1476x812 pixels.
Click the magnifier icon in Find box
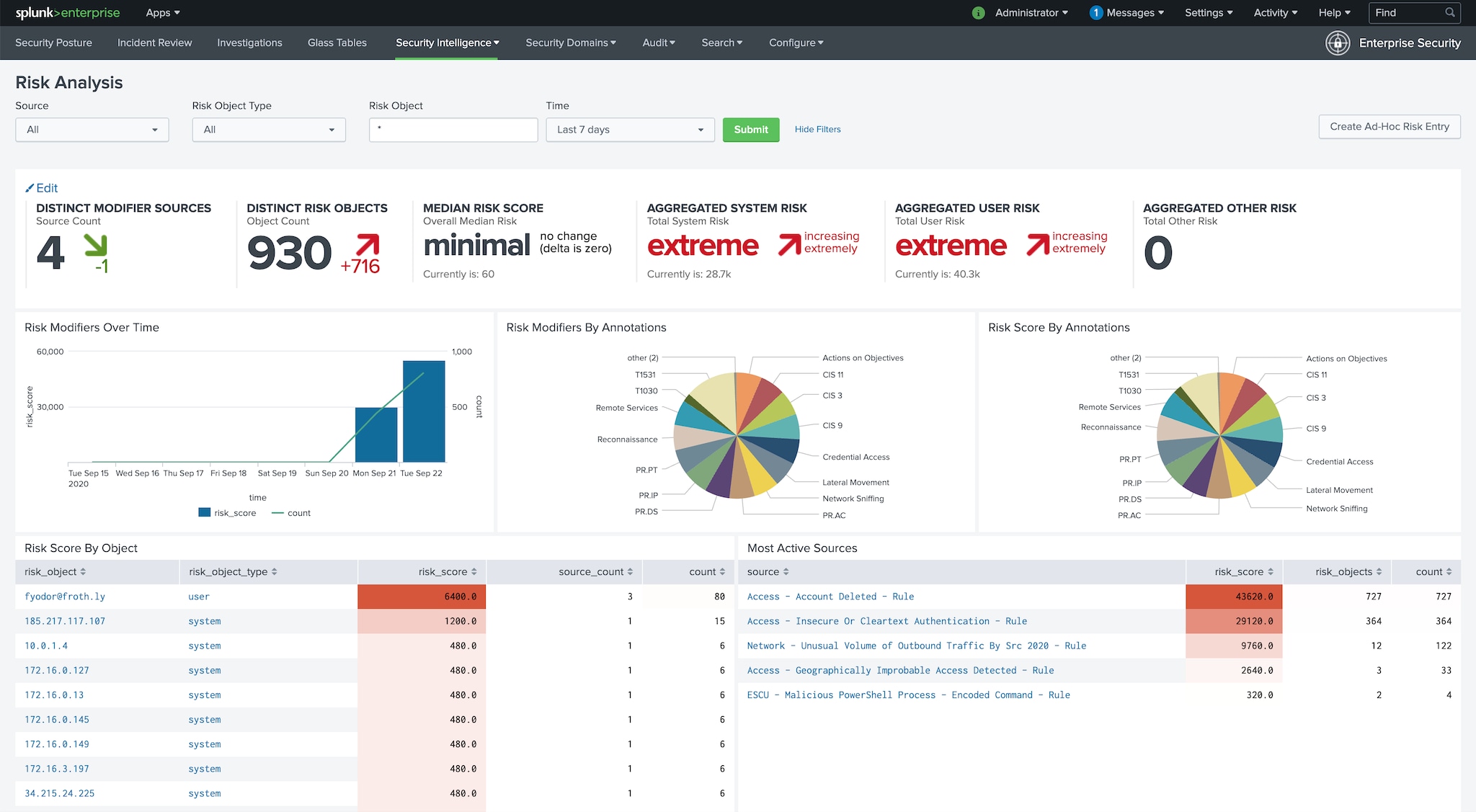1450,12
